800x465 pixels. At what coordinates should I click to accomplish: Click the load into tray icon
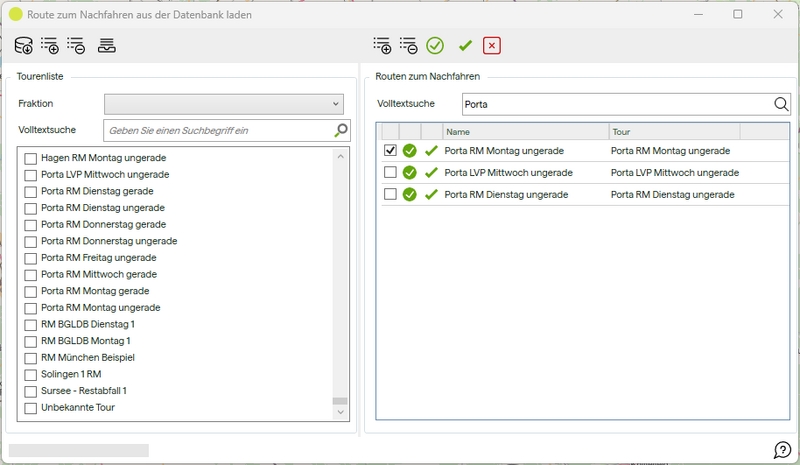click(x=107, y=45)
